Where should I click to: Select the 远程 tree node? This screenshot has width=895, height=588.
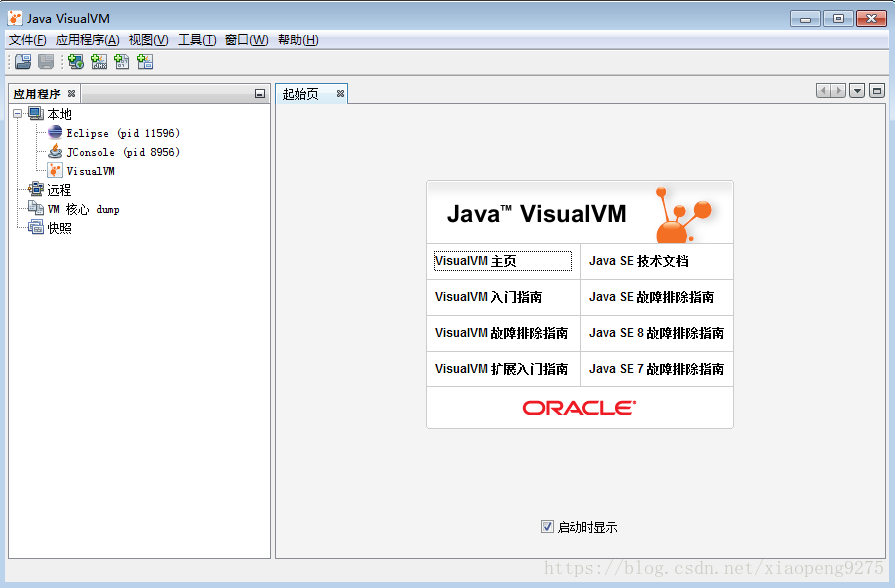click(59, 190)
